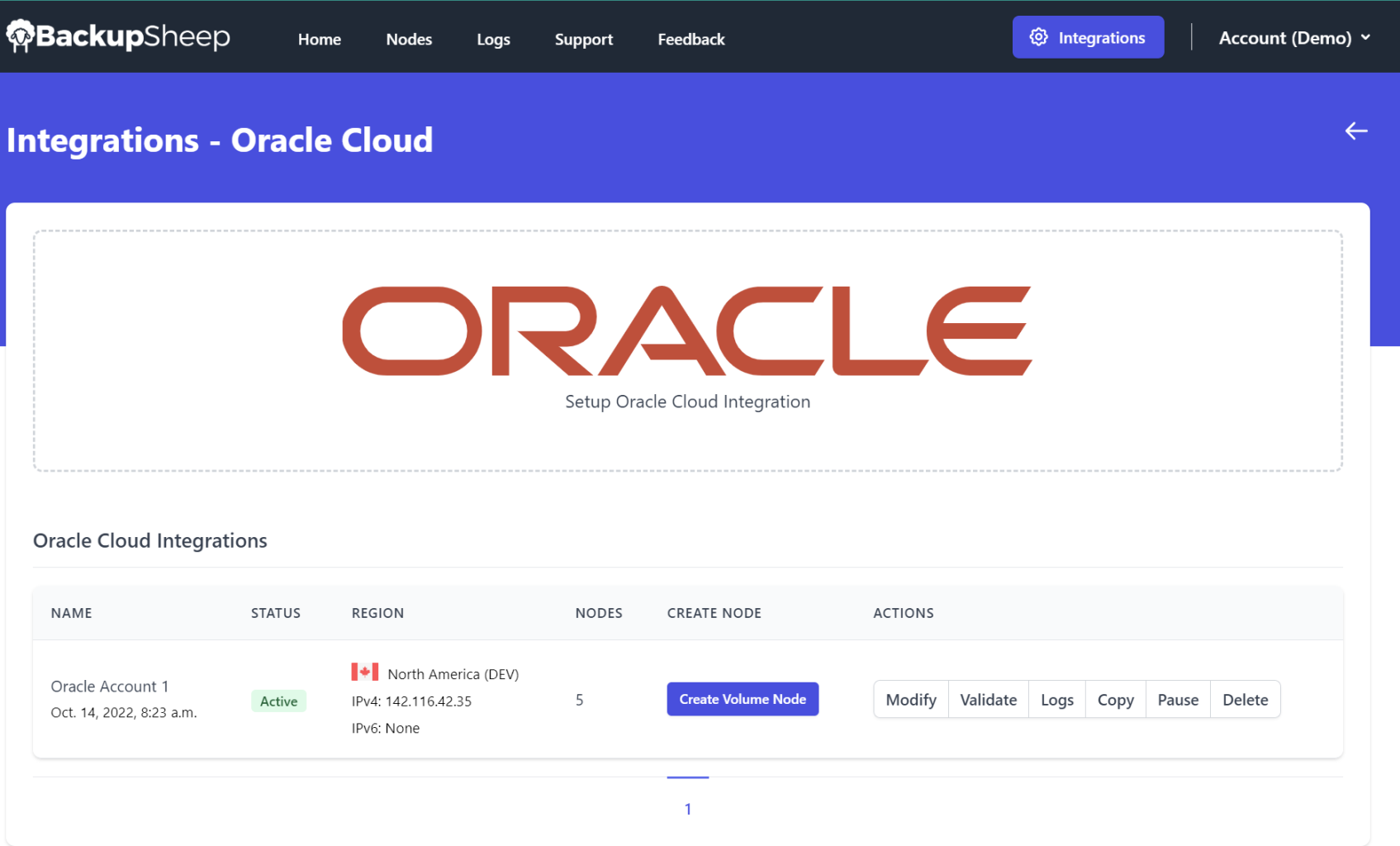1400x846 pixels.
Task: Click the STATUS column header
Action: [x=276, y=613]
